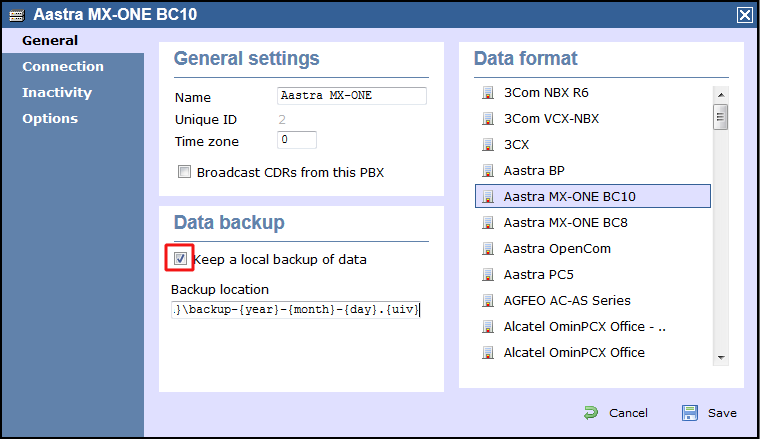Click the Save floppy disk icon

click(x=690, y=413)
